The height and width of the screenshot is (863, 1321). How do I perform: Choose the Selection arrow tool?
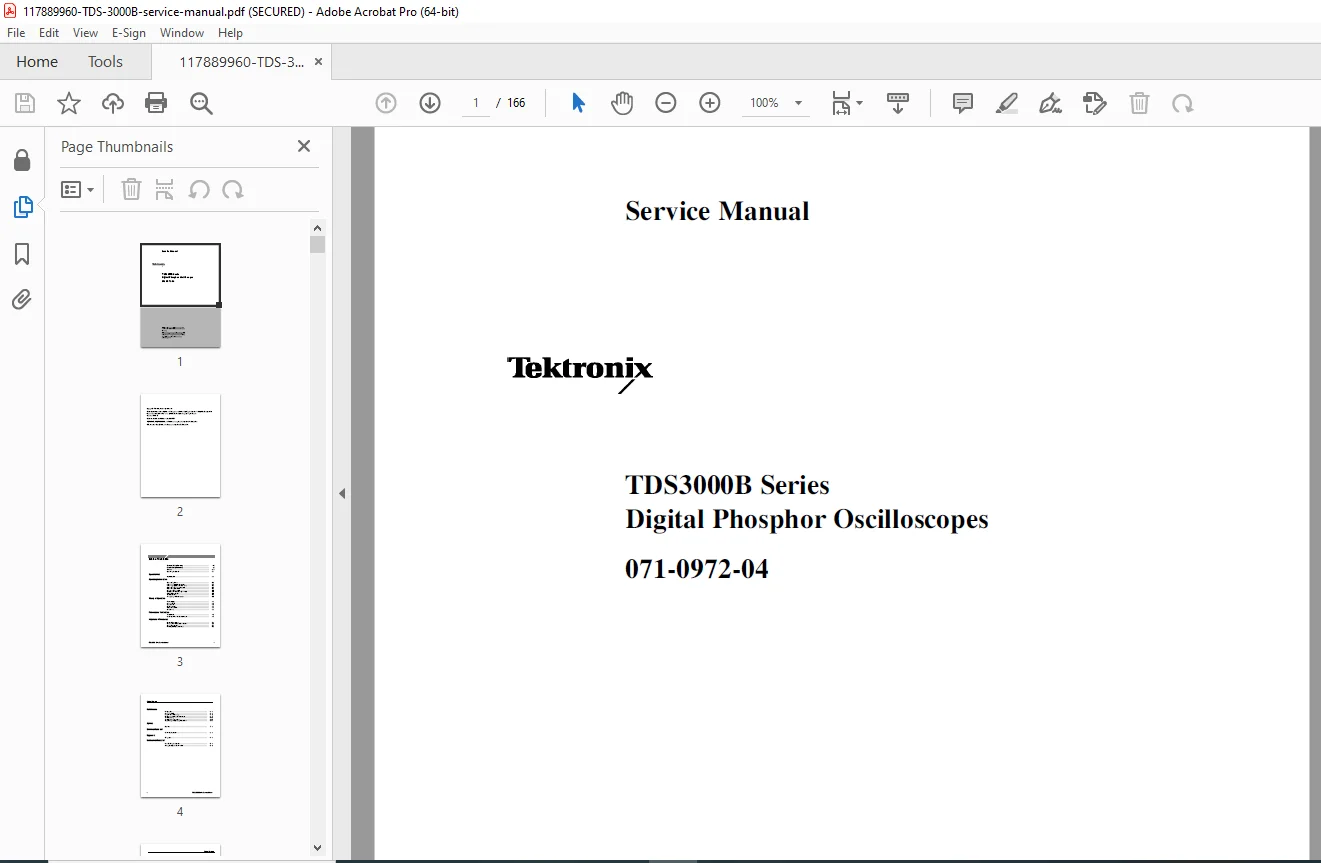pyautogui.click(x=578, y=103)
